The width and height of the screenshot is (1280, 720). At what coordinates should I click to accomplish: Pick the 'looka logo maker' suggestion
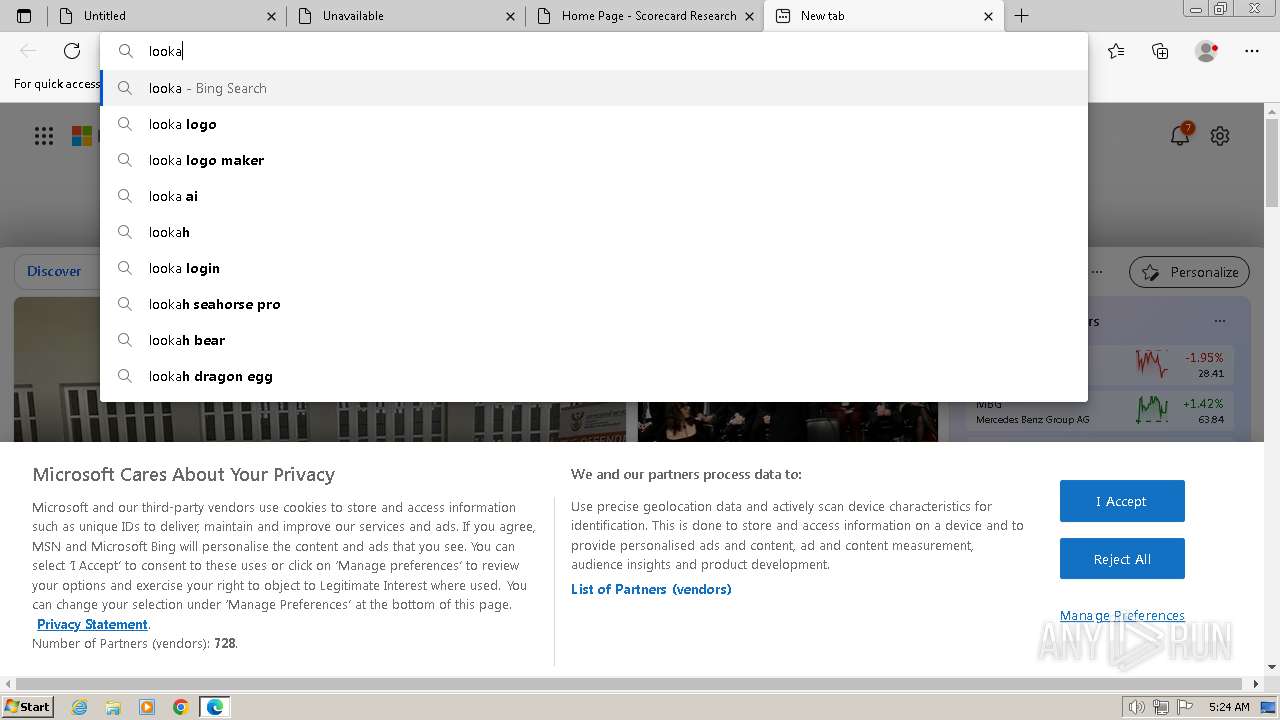click(594, 160)
